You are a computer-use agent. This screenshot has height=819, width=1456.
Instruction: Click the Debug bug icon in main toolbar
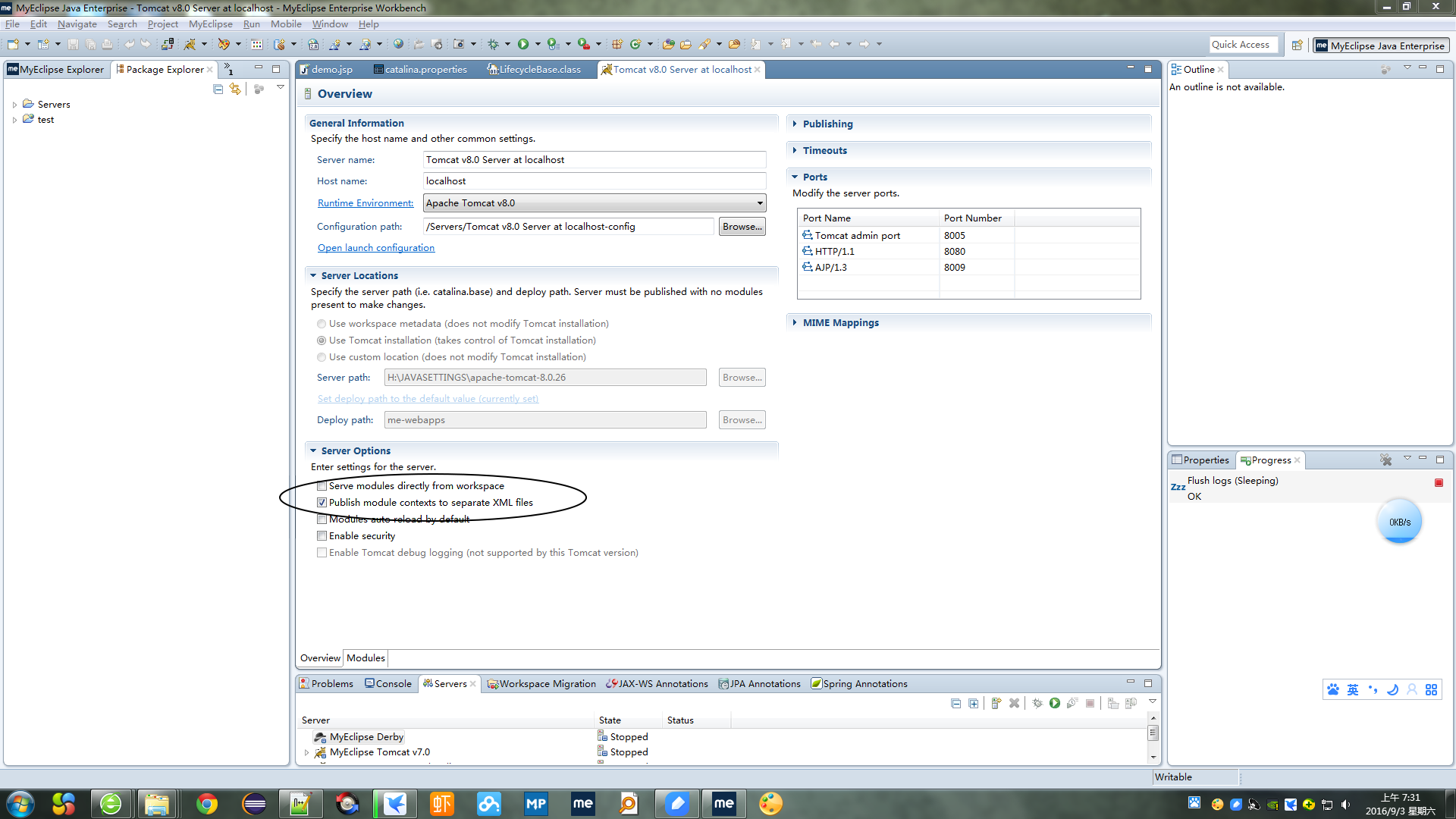493,44
